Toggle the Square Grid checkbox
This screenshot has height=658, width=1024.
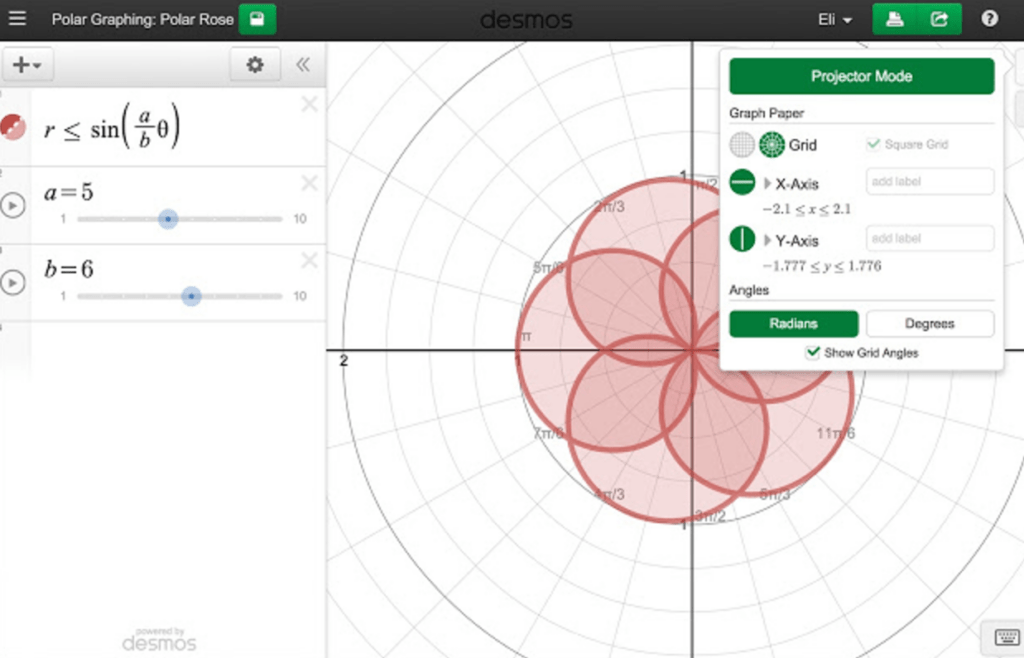click(873, 144)
